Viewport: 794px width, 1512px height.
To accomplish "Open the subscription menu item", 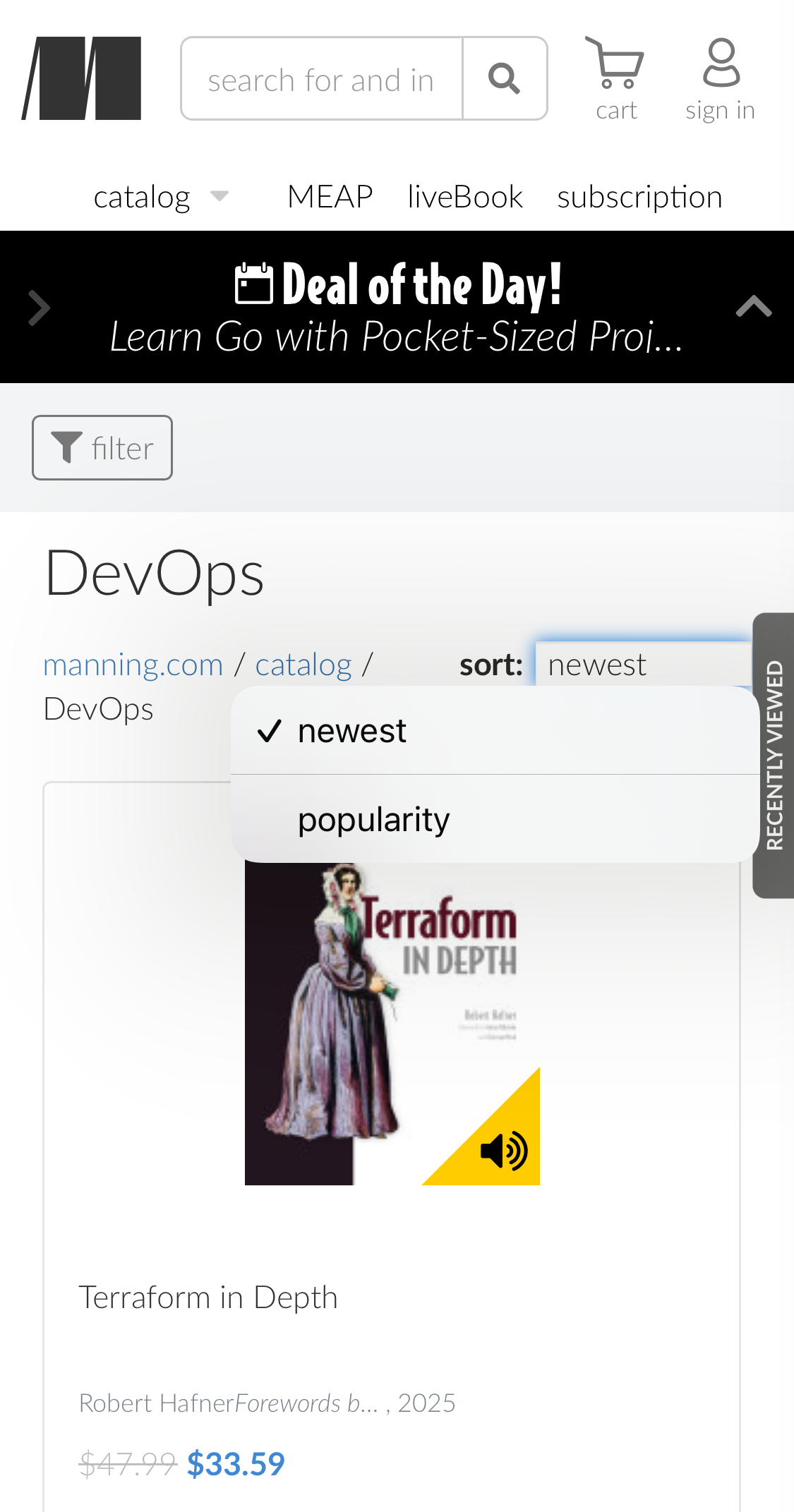I will 639,197.
